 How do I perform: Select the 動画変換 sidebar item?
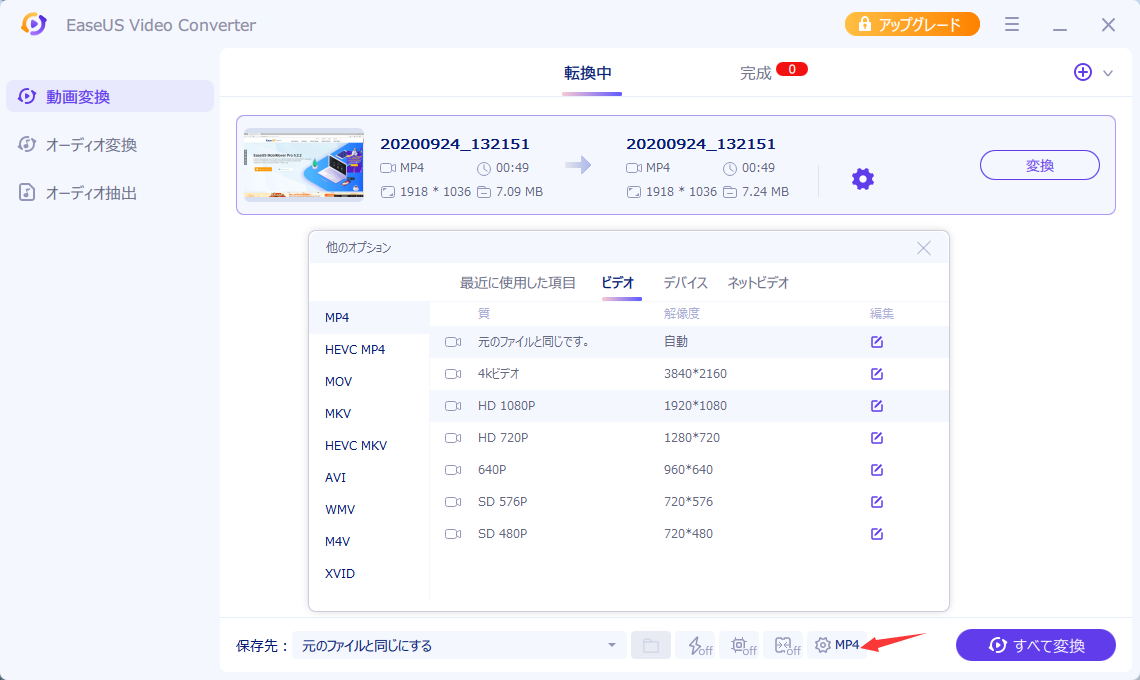pos(110,96)
